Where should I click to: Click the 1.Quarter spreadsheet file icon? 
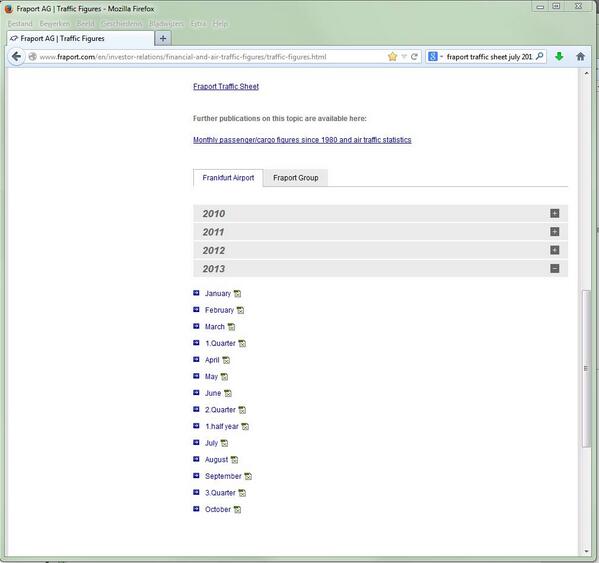(x=242, y=343)
